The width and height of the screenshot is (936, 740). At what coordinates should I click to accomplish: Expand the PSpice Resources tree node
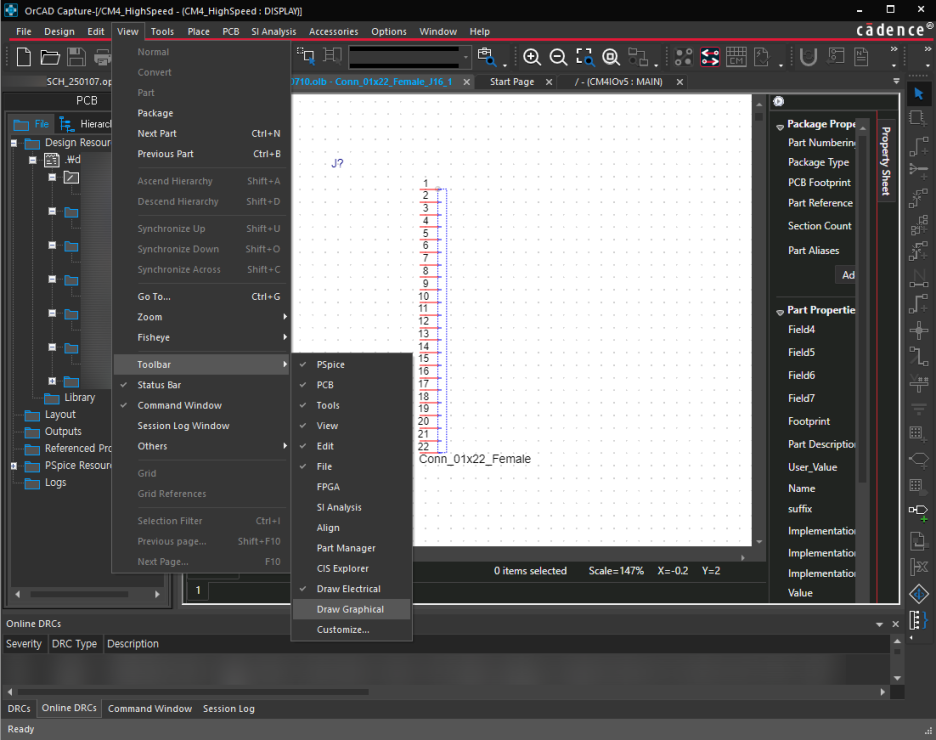(14, 466)
